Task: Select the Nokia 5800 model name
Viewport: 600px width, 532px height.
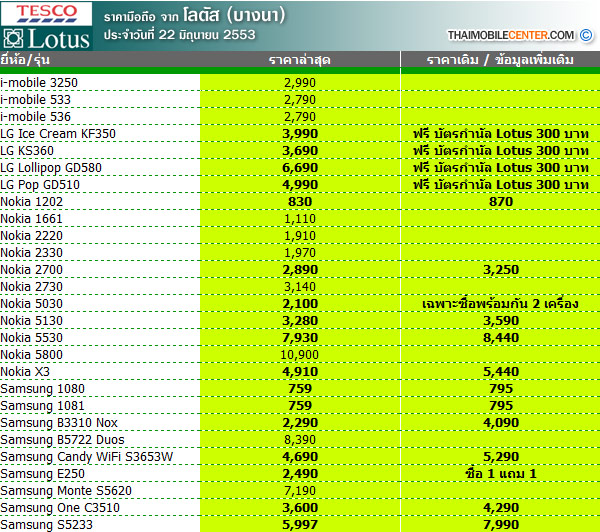Action: (31, 354)
